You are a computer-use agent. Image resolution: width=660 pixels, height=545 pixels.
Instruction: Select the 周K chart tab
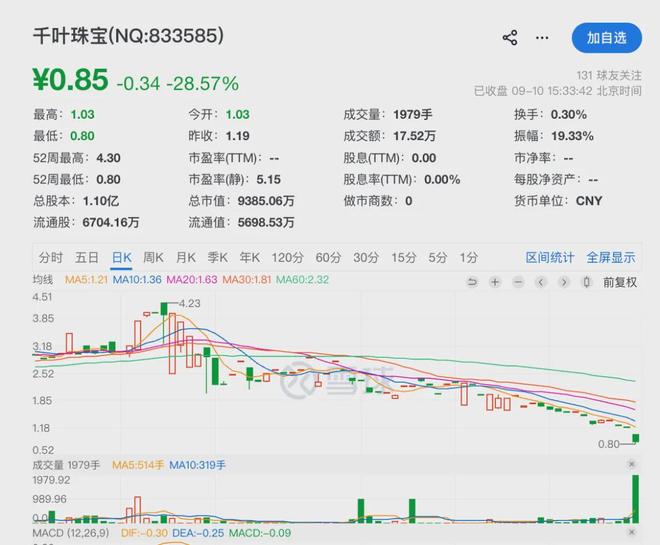pyautogui.click(x=153, y=257)
